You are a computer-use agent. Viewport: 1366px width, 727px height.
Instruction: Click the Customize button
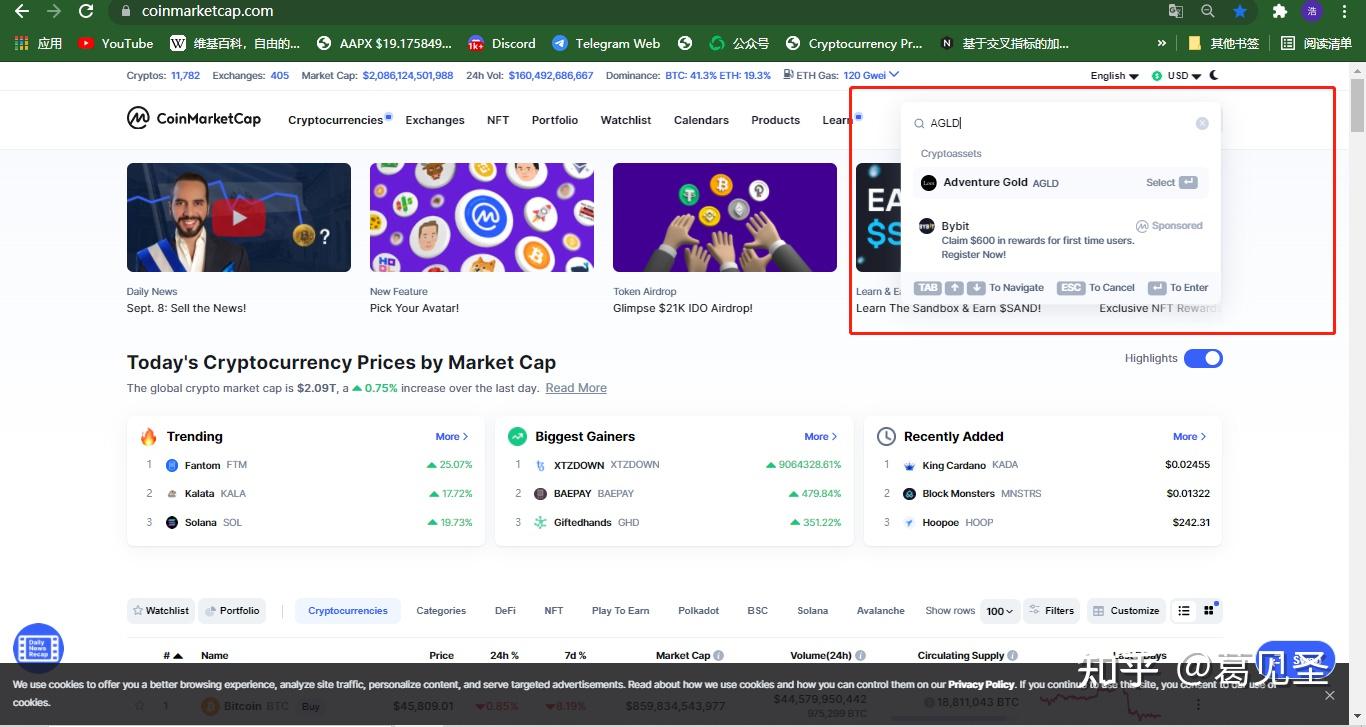[x=1126, y=610]
